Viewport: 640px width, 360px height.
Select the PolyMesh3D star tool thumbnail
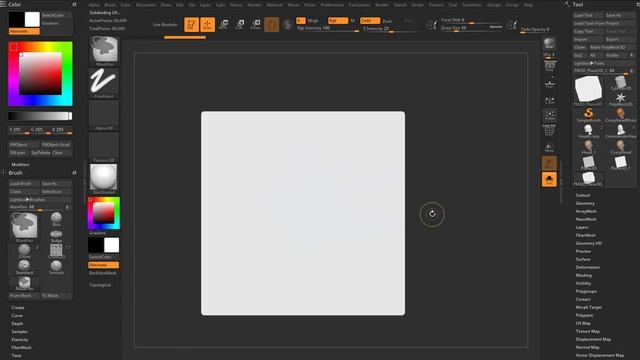pos(620,99)
